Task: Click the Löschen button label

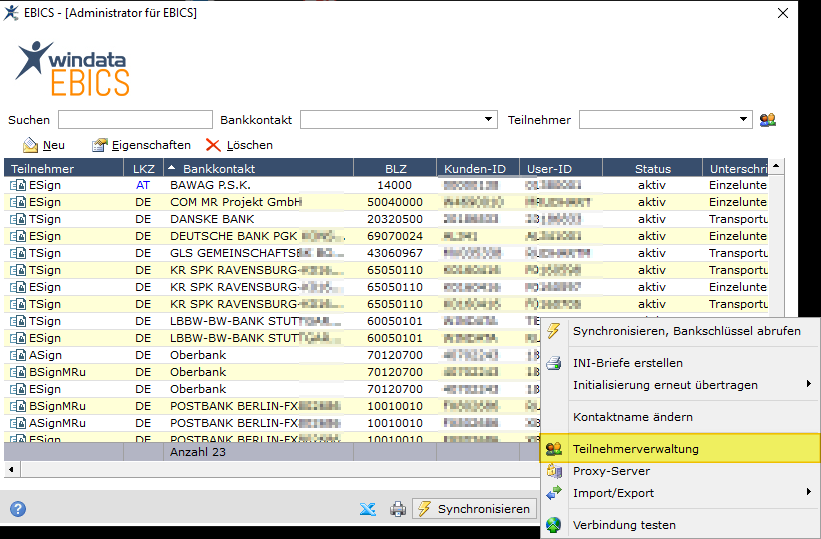Action: coord(250,145)
